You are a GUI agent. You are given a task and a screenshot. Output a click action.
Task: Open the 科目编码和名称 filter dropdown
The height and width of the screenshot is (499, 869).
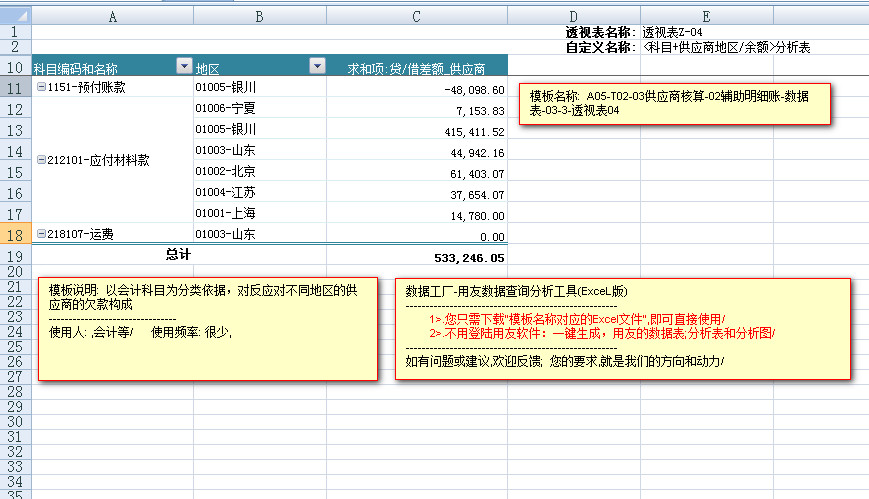[x=183, y=66]
